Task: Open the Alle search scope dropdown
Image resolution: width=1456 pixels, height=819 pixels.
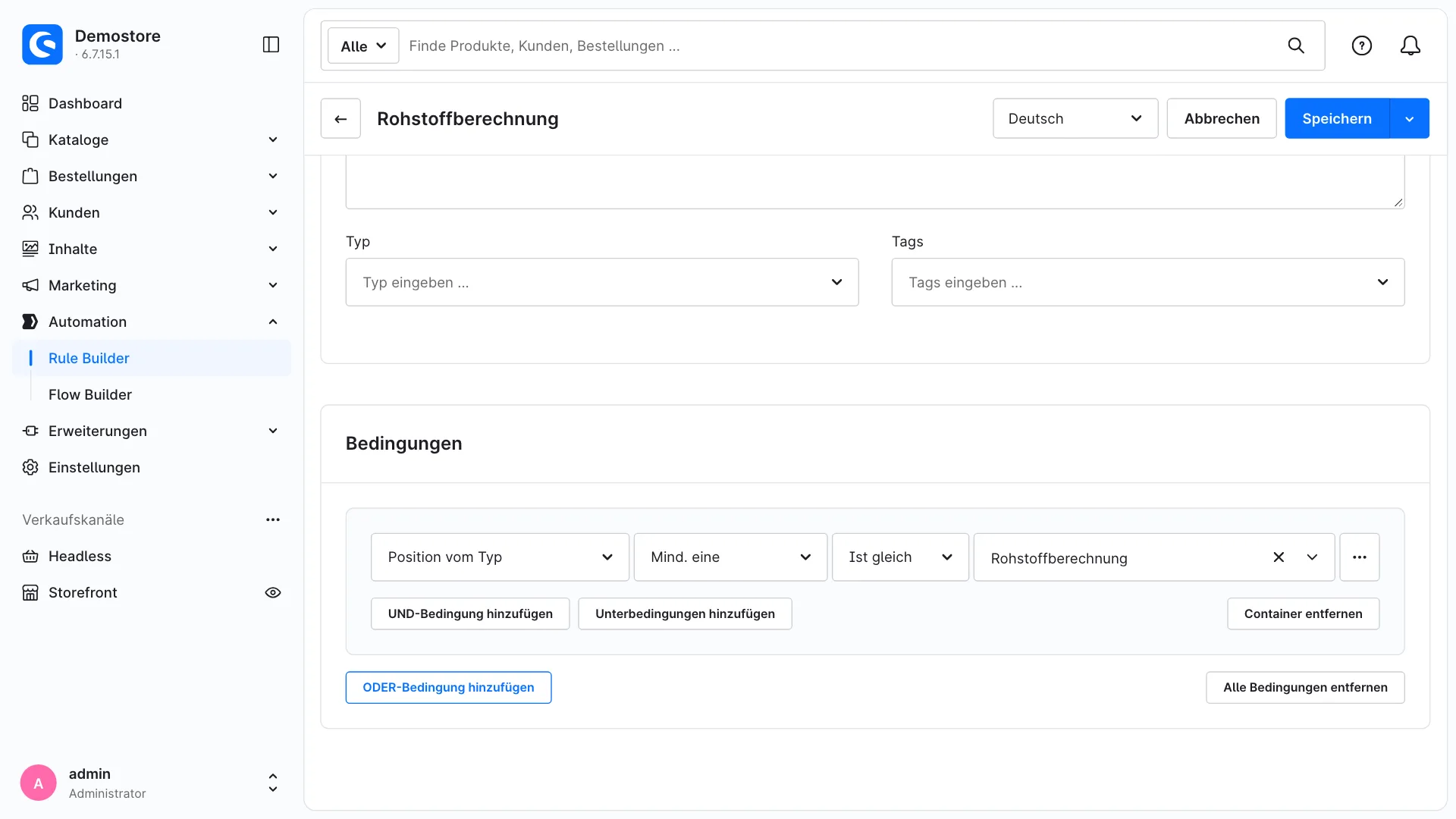Action: pos(363,45)
